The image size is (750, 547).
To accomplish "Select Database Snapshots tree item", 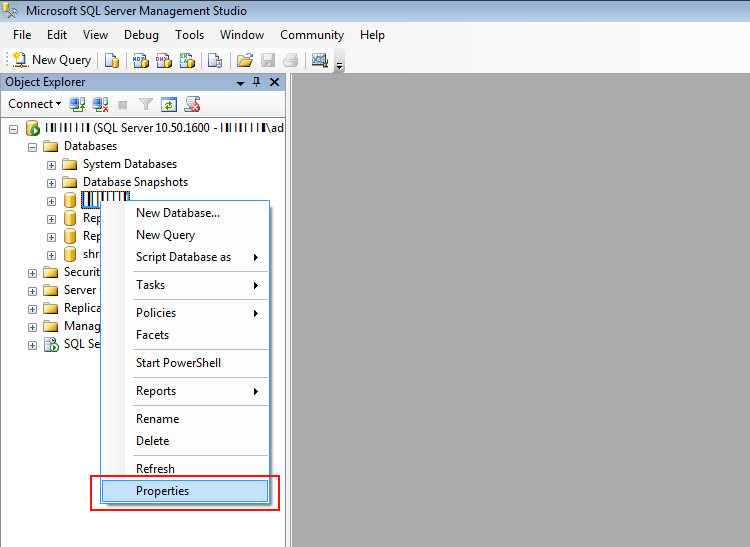I will [135, 182].
